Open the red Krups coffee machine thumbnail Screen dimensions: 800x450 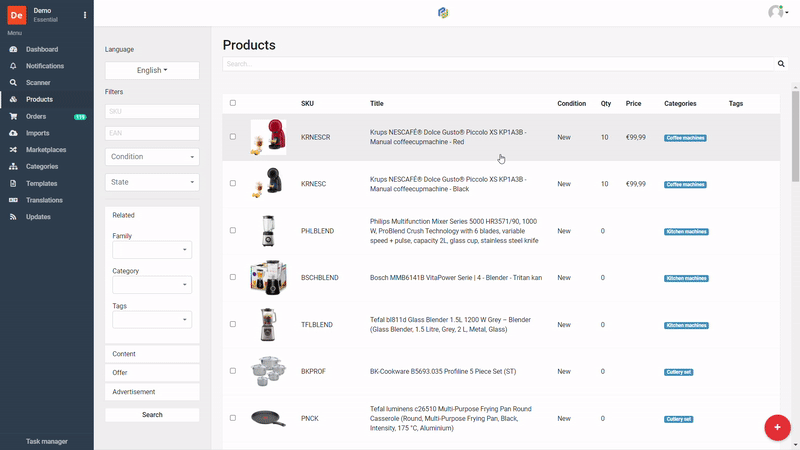(x=268, y=137)
